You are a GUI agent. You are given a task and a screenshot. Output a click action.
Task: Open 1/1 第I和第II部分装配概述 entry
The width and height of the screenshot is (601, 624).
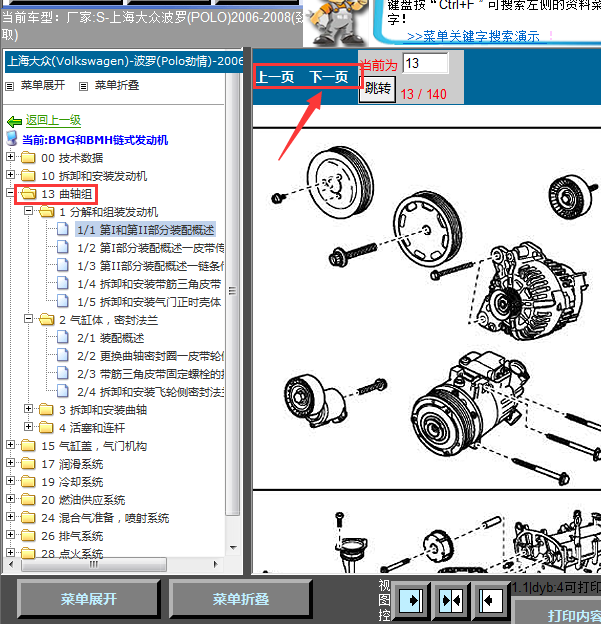click(x=146, y=230)
